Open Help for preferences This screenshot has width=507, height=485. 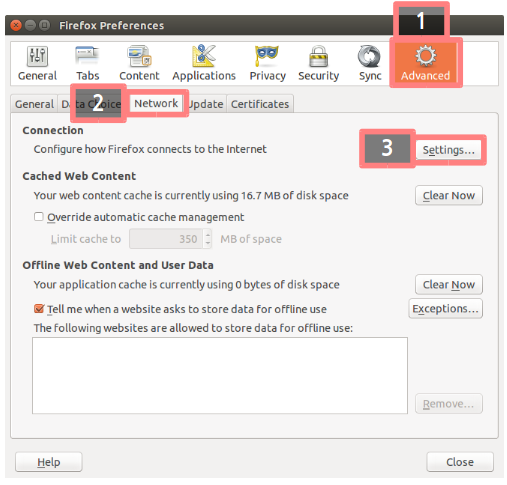click(49, 462)
